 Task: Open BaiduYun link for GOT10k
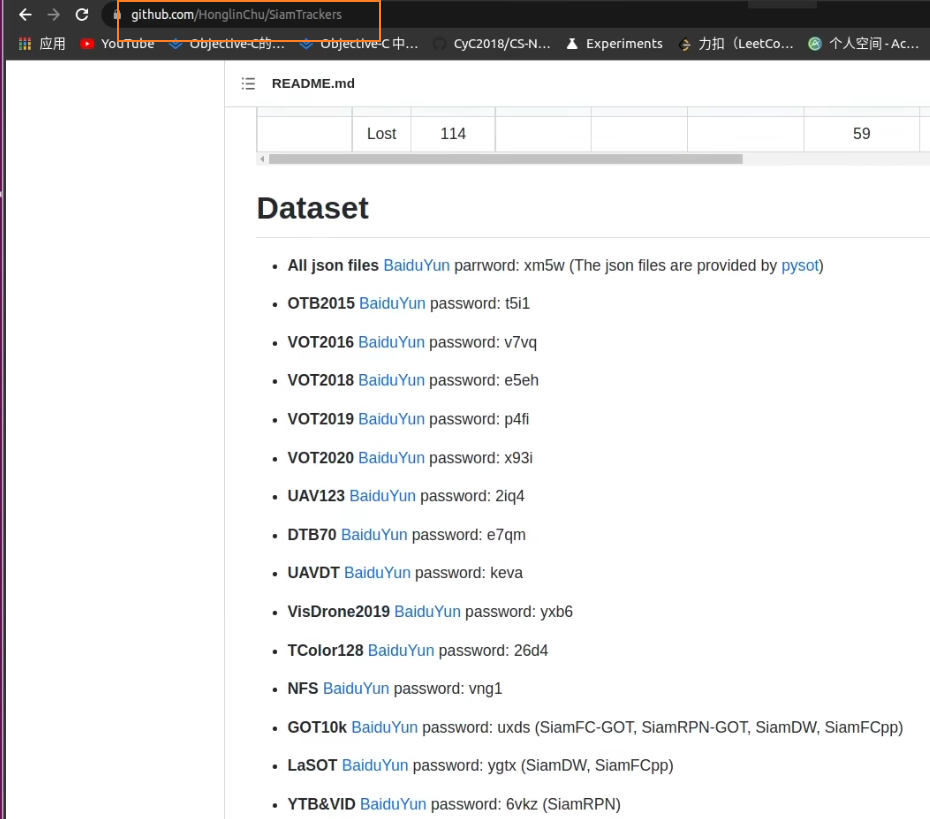(384, 727)
